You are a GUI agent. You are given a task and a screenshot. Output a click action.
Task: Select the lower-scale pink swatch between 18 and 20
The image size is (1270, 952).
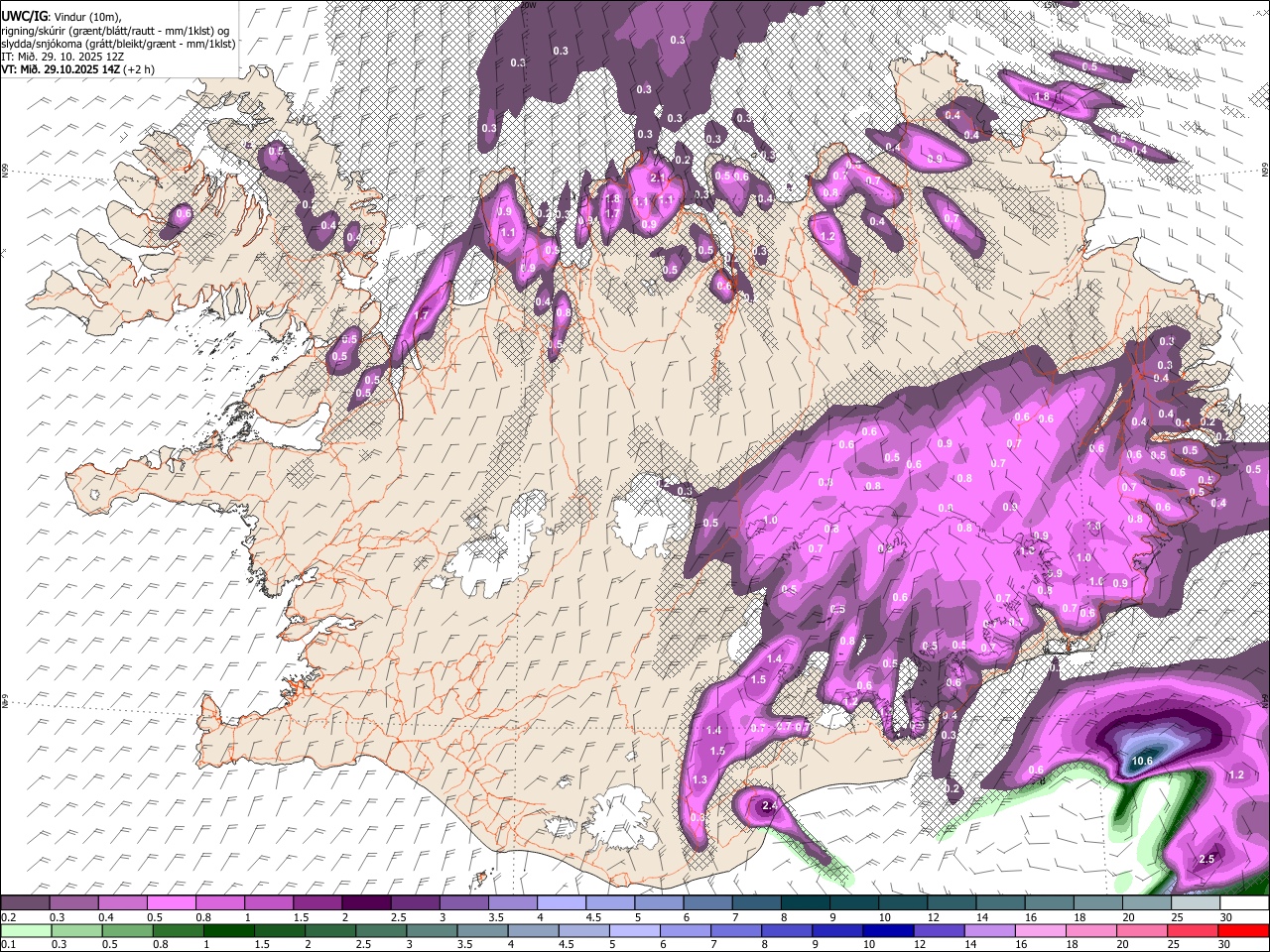point(1090,930)
